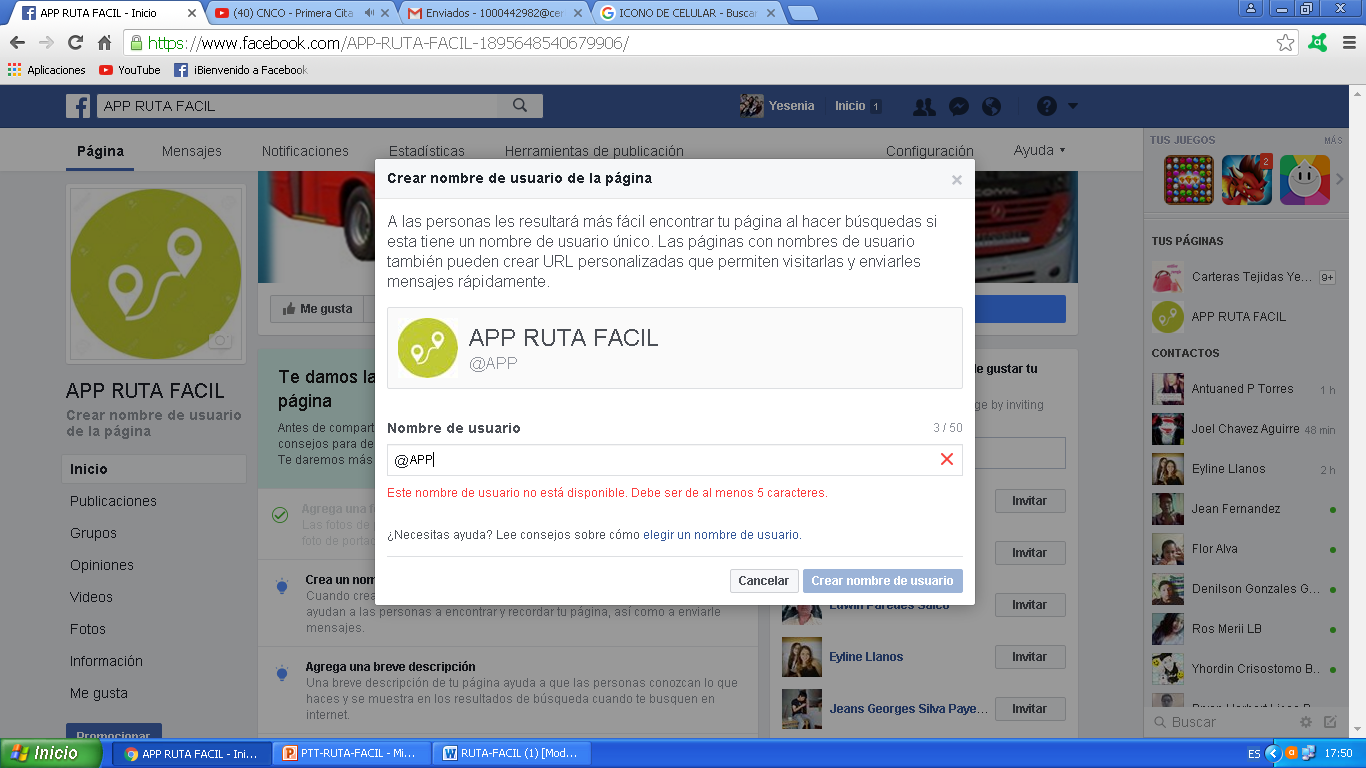Invite Eyline Llanos to like the page
The image size is (1366, 768).
1029,657
